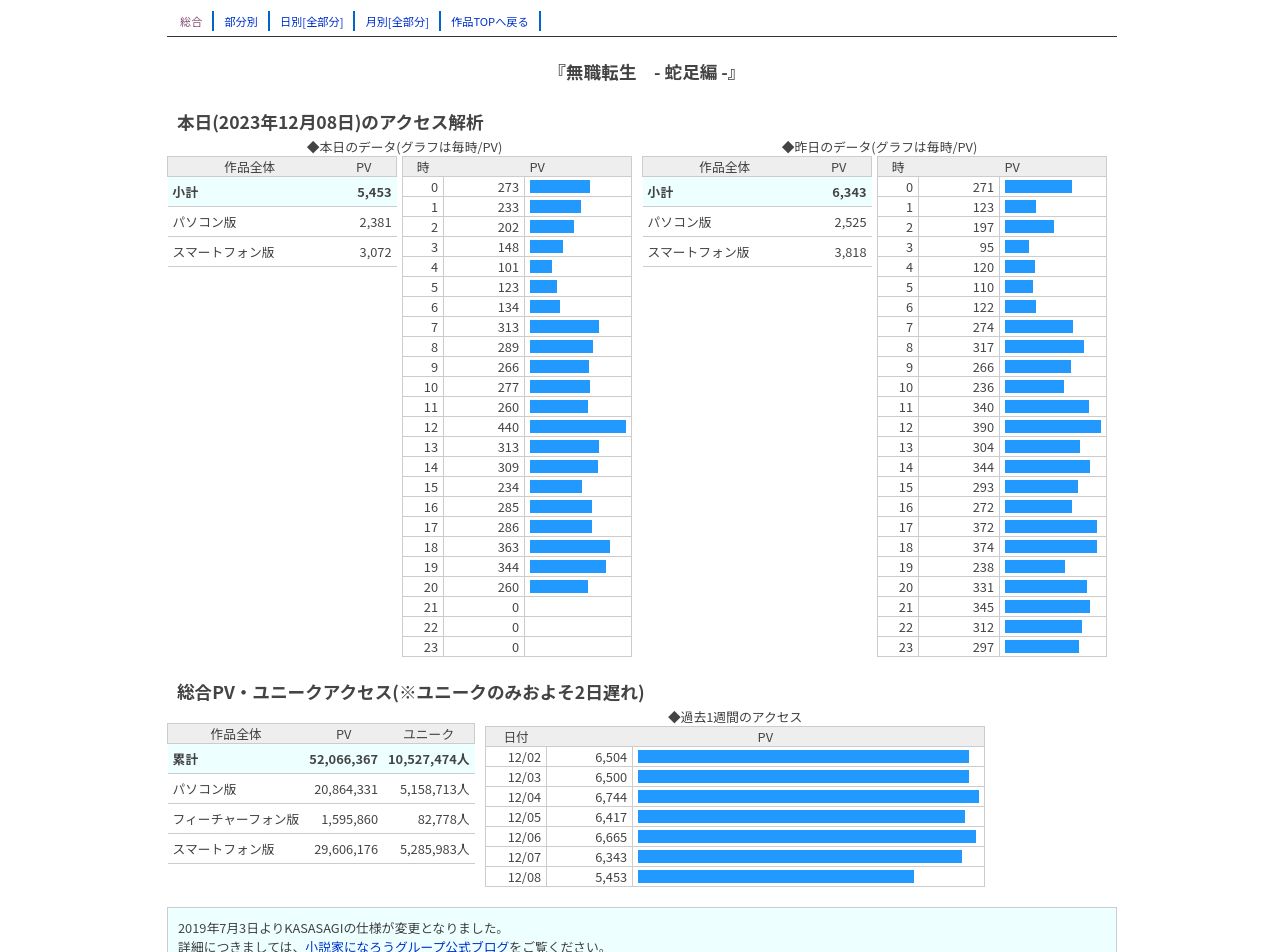This screenshot has height=952, width=1284.
Task: Click the title 『無職転生 - 蛇足編 -』
Action: coord(646,72)
